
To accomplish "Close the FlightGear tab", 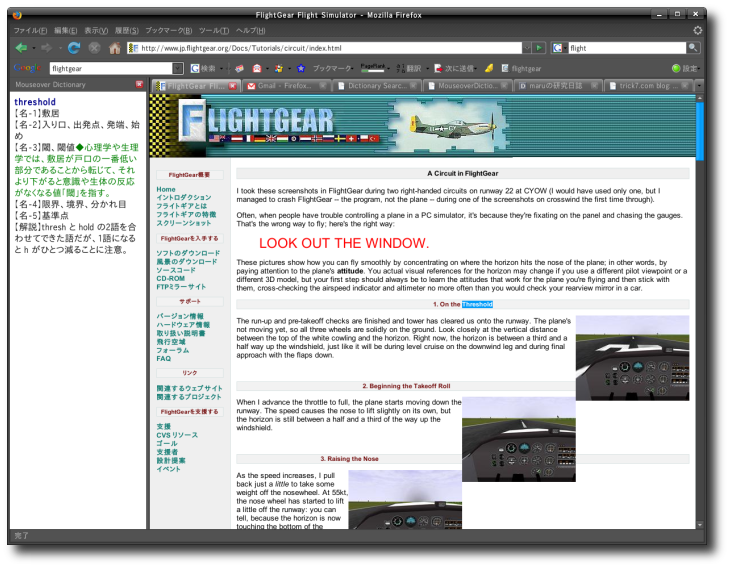I will tap(232, 86).
